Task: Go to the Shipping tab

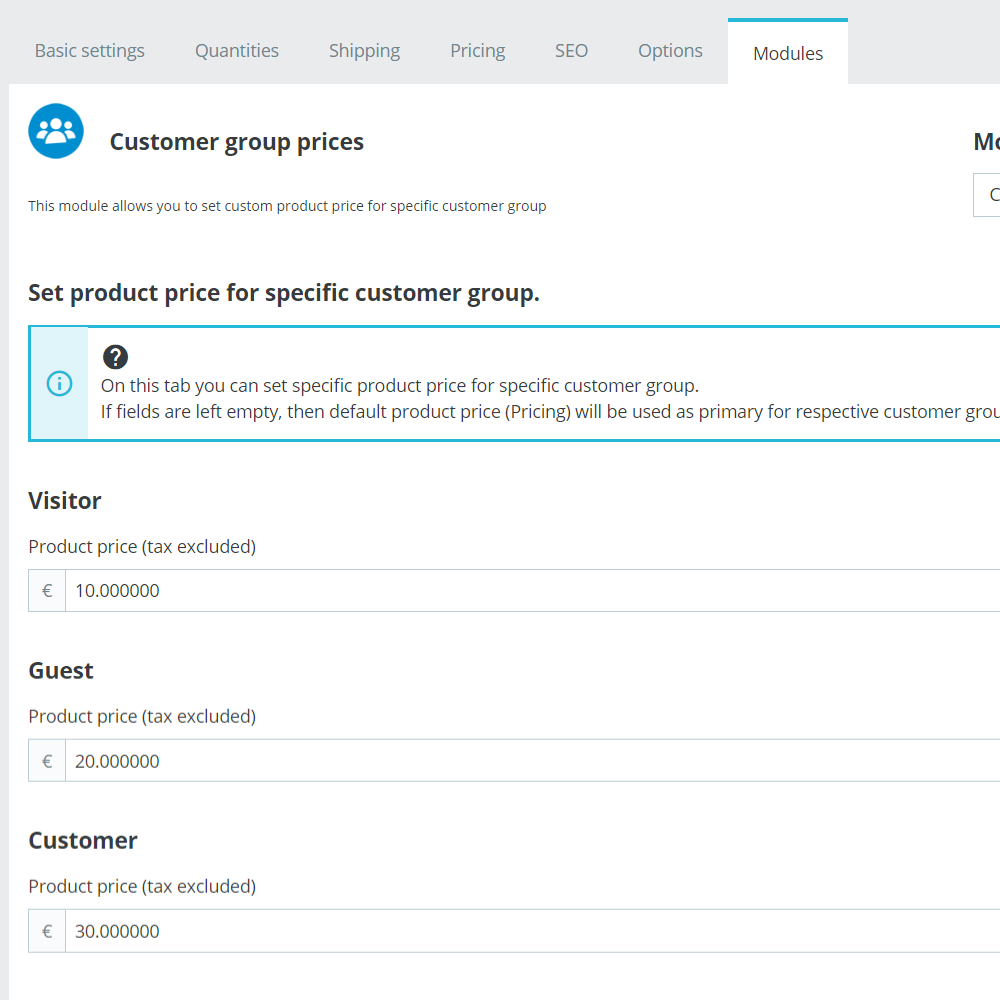Action: [x=364, y=51]
